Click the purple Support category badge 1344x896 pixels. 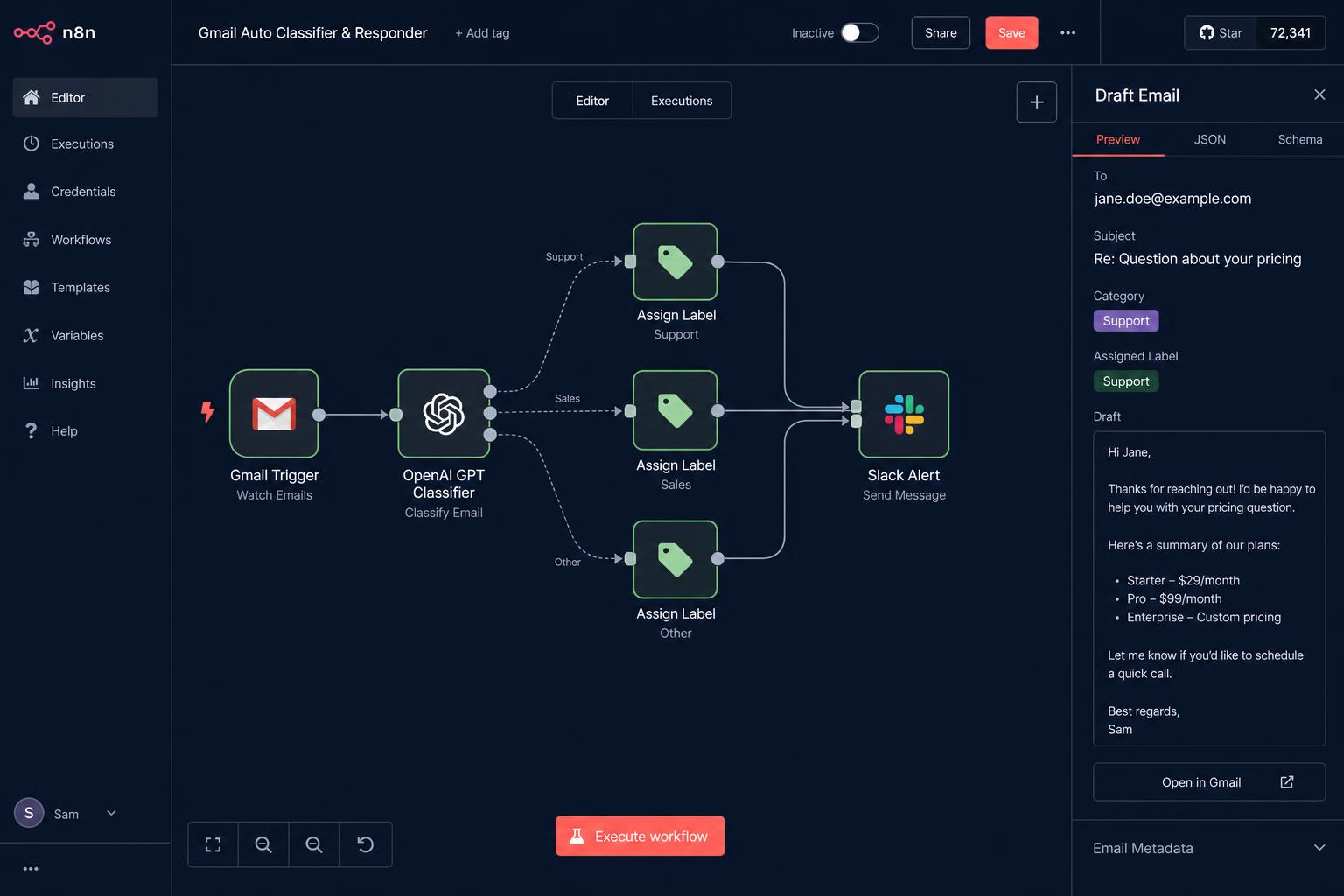click(x=1126, y=321)
